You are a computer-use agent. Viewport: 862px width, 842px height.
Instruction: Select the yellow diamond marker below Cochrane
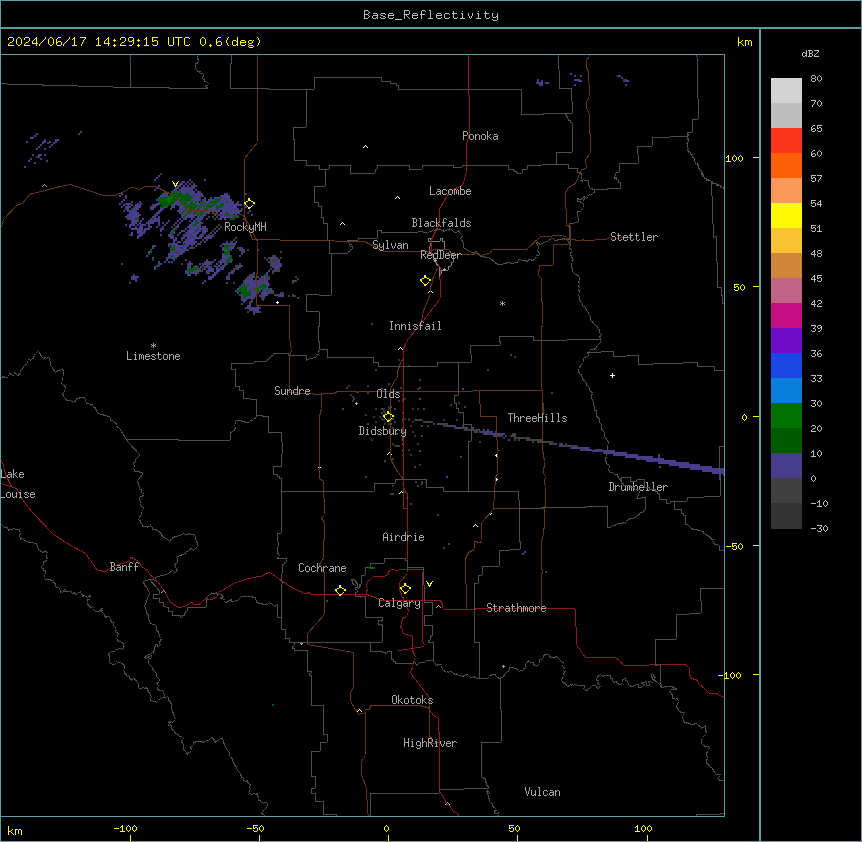[340, 590]
